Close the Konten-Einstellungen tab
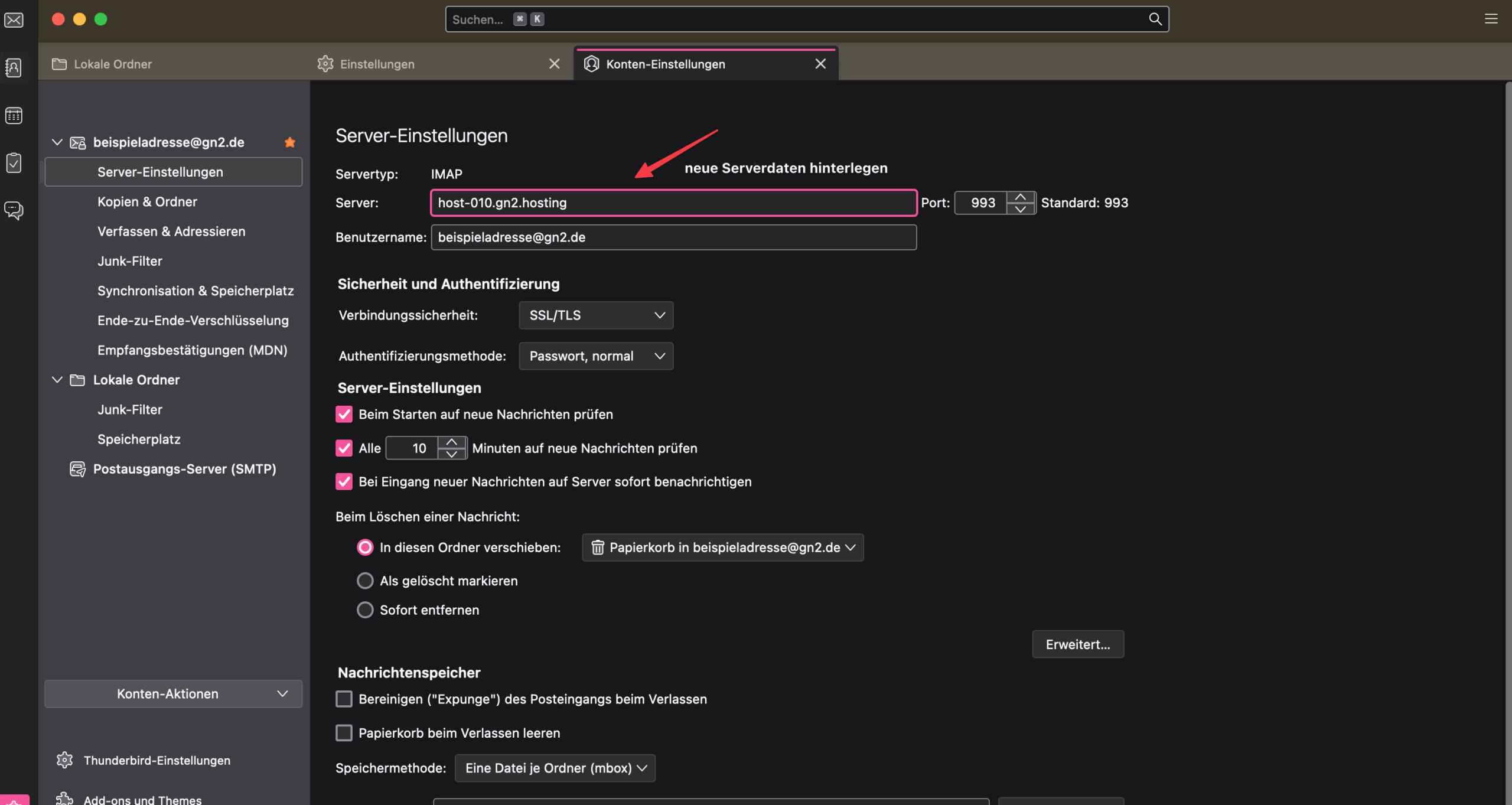 tap(820, 64)
